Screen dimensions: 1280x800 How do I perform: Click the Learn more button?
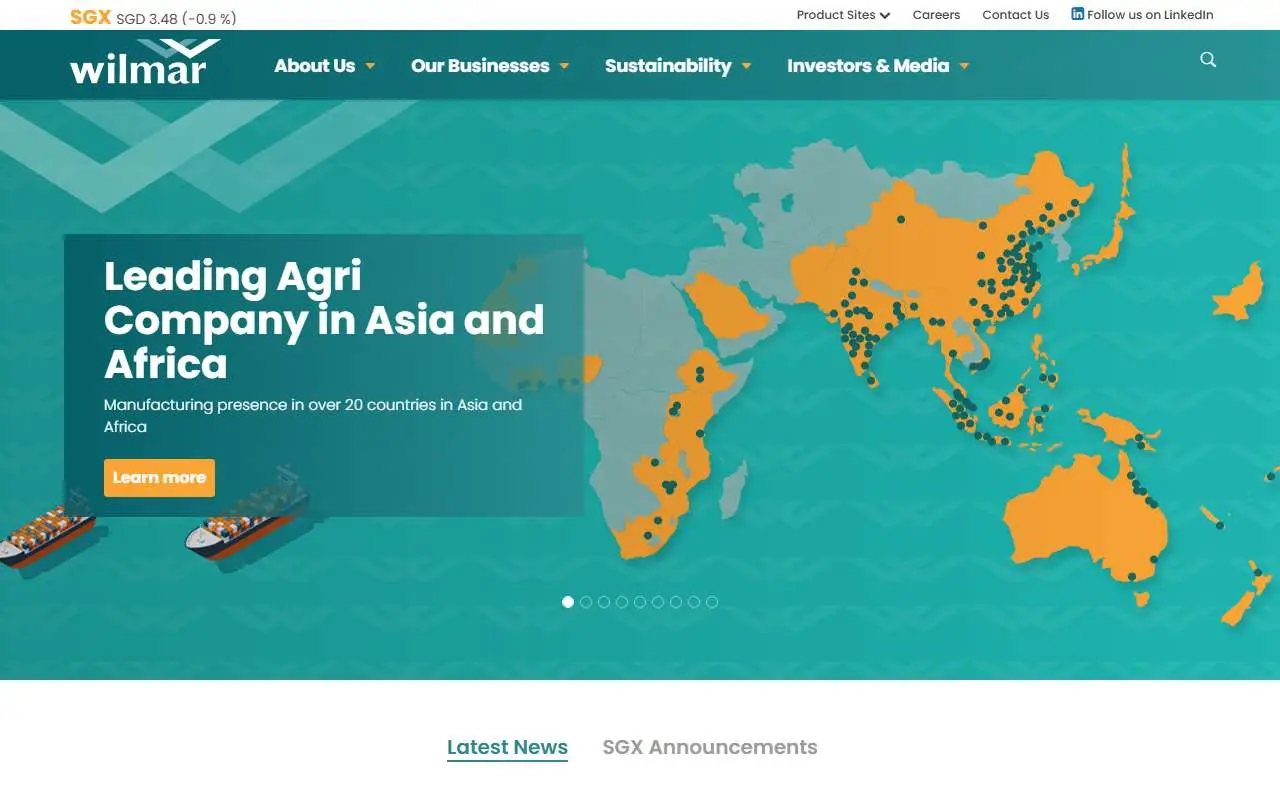point(159,478)
